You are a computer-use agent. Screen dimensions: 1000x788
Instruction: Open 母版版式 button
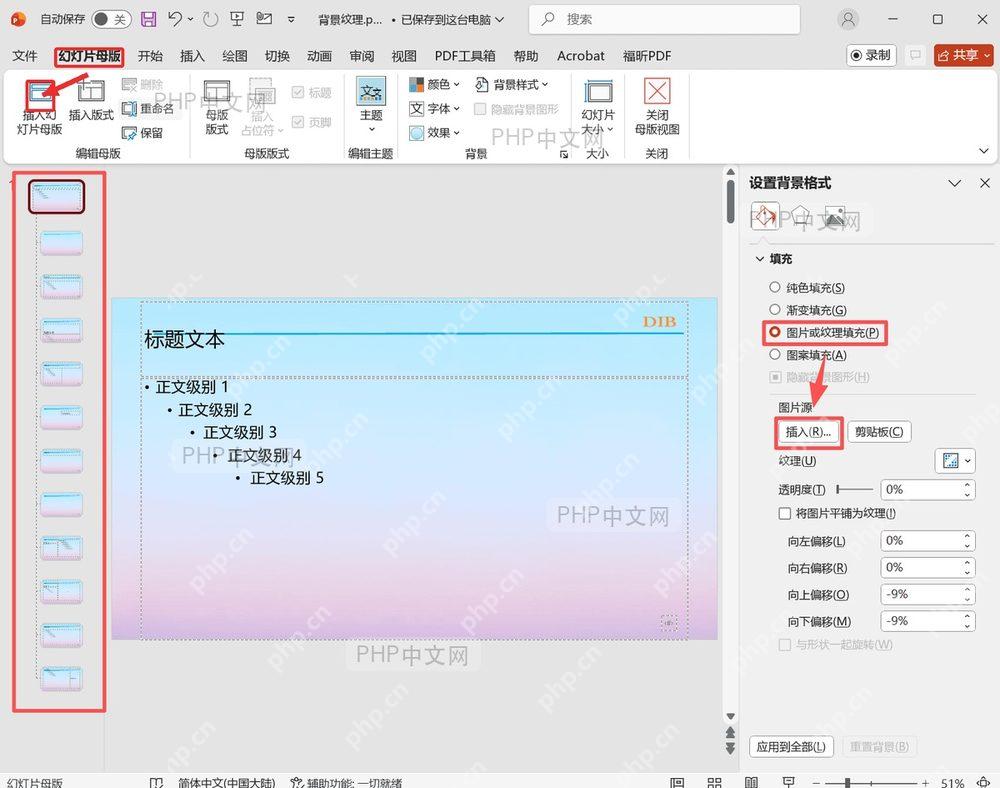point(217,107)
